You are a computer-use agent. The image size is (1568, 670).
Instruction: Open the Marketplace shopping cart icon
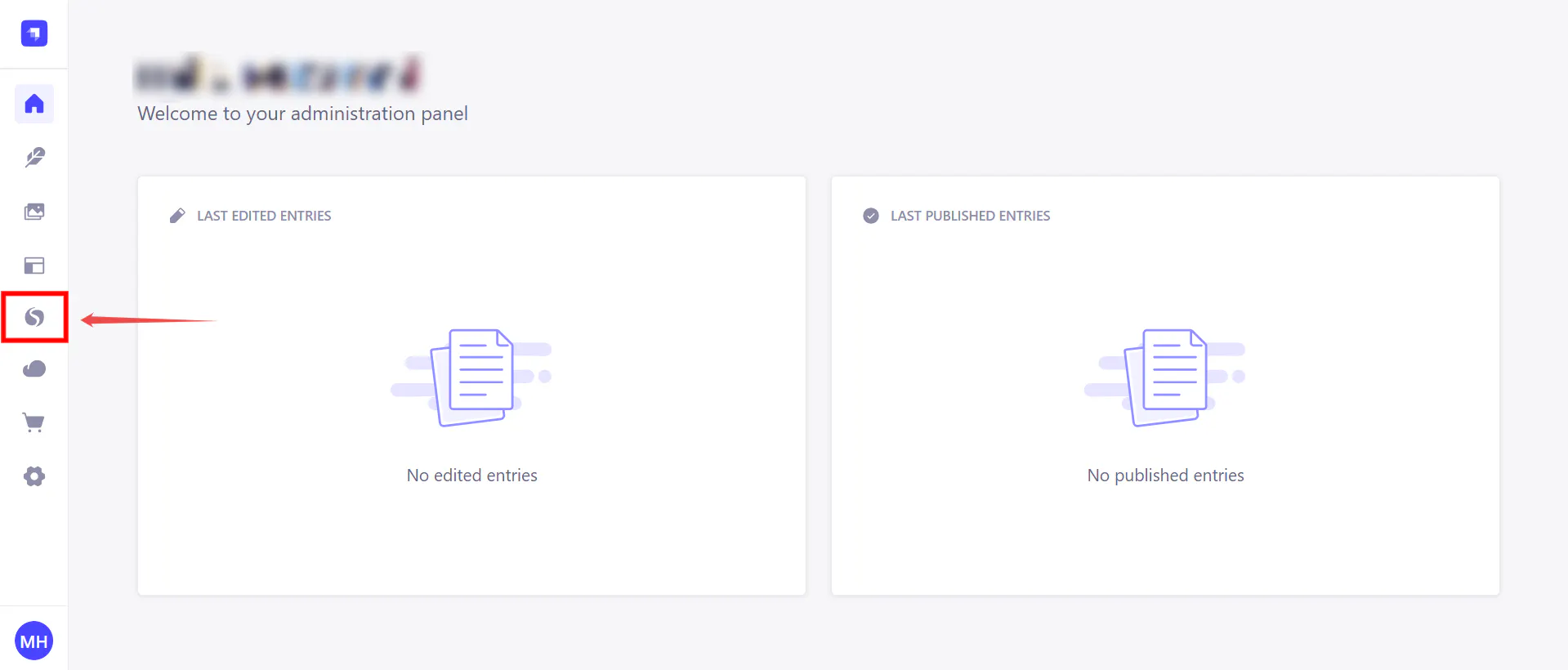tap(34, 422)
